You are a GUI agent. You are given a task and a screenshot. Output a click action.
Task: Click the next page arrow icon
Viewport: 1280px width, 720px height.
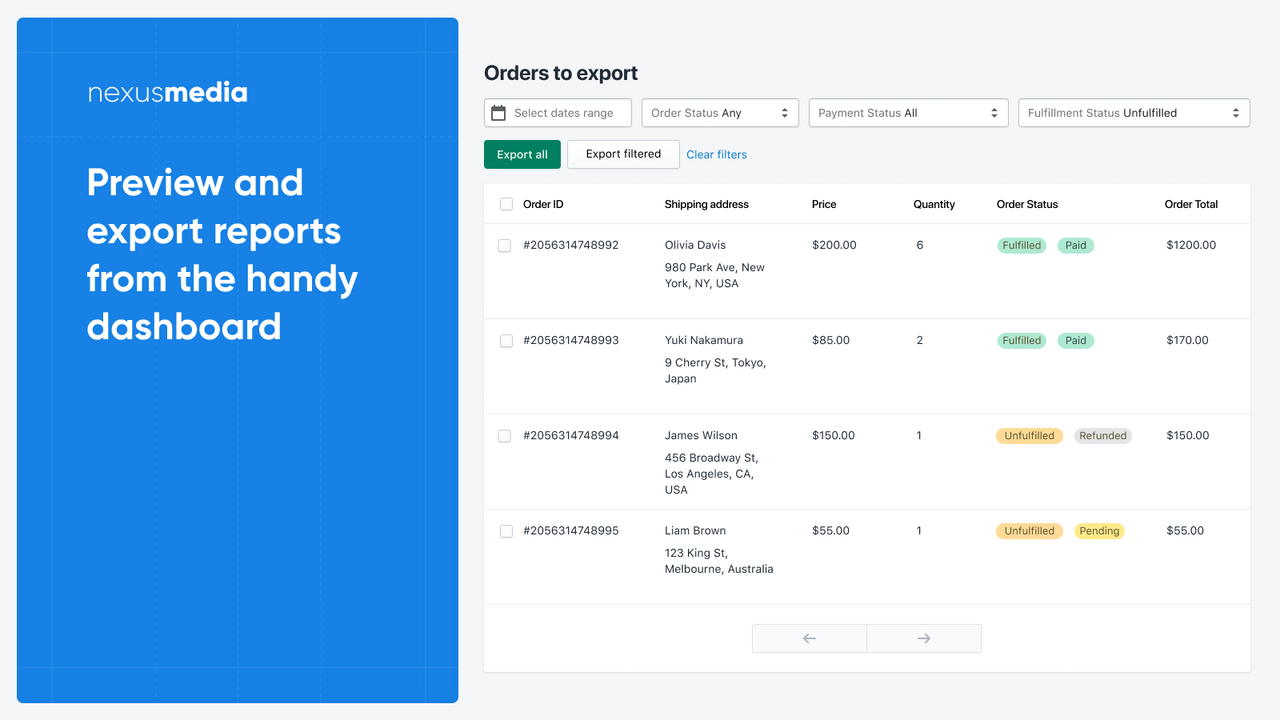(923, 638)
